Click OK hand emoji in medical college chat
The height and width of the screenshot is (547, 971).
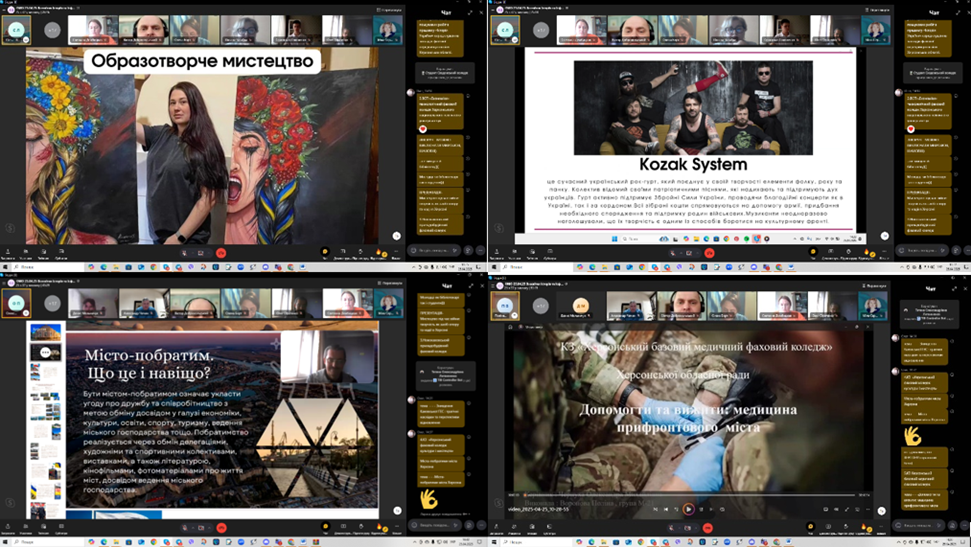coord(912,436)
